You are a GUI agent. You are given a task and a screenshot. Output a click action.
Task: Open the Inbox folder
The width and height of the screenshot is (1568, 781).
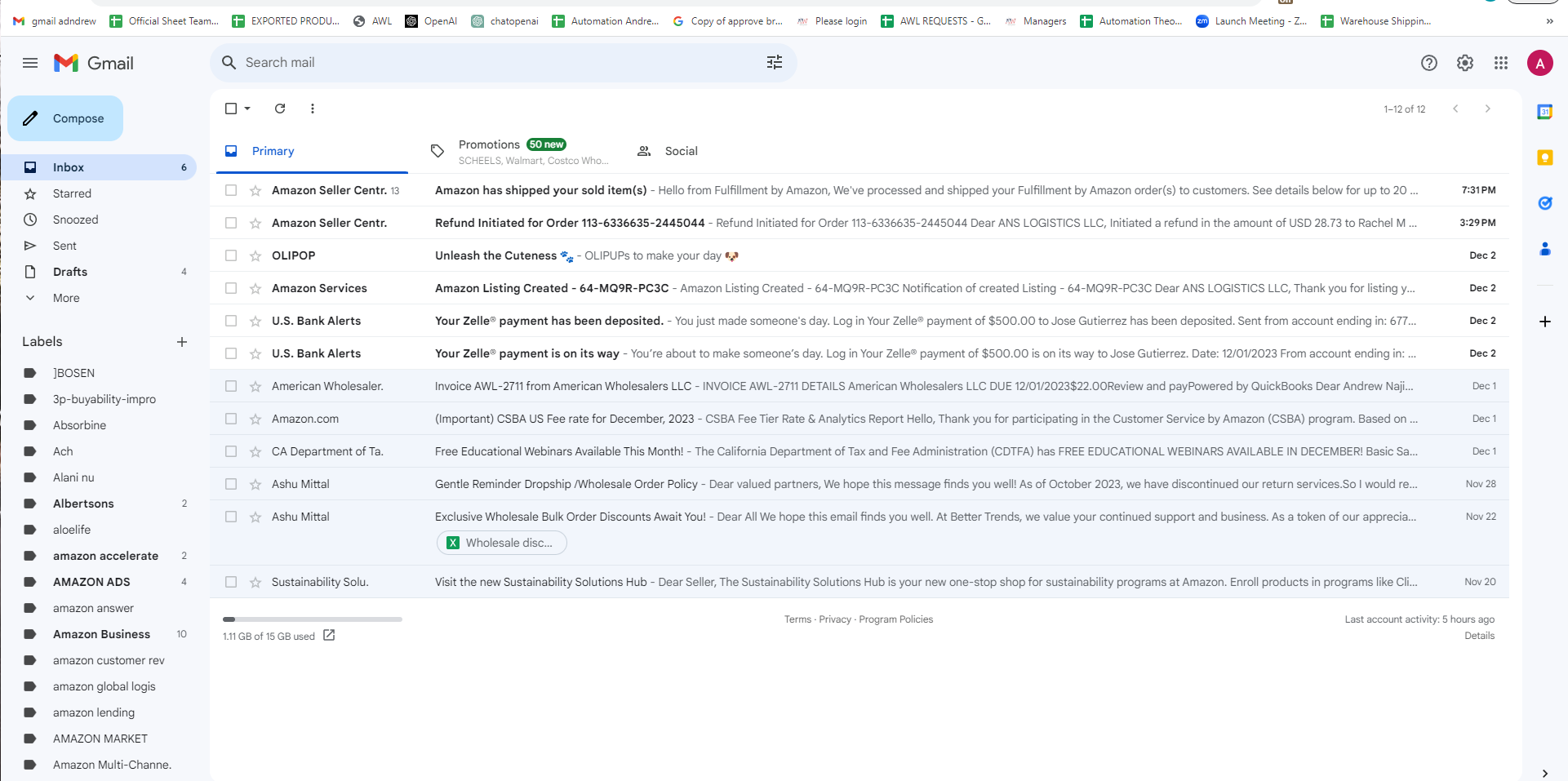[99, 167]
